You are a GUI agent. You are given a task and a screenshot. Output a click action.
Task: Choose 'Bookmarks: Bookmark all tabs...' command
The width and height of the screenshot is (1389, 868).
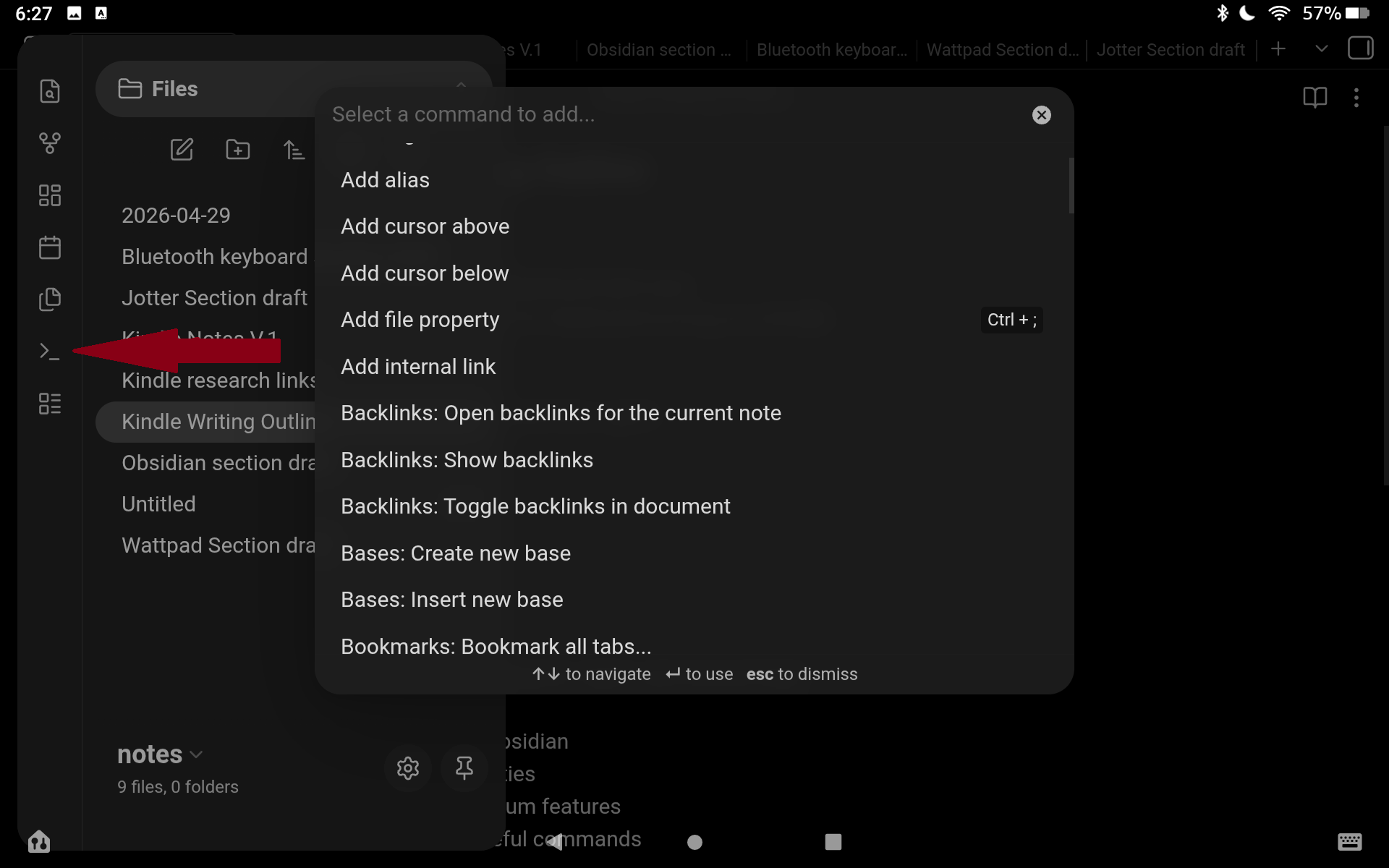693,645
